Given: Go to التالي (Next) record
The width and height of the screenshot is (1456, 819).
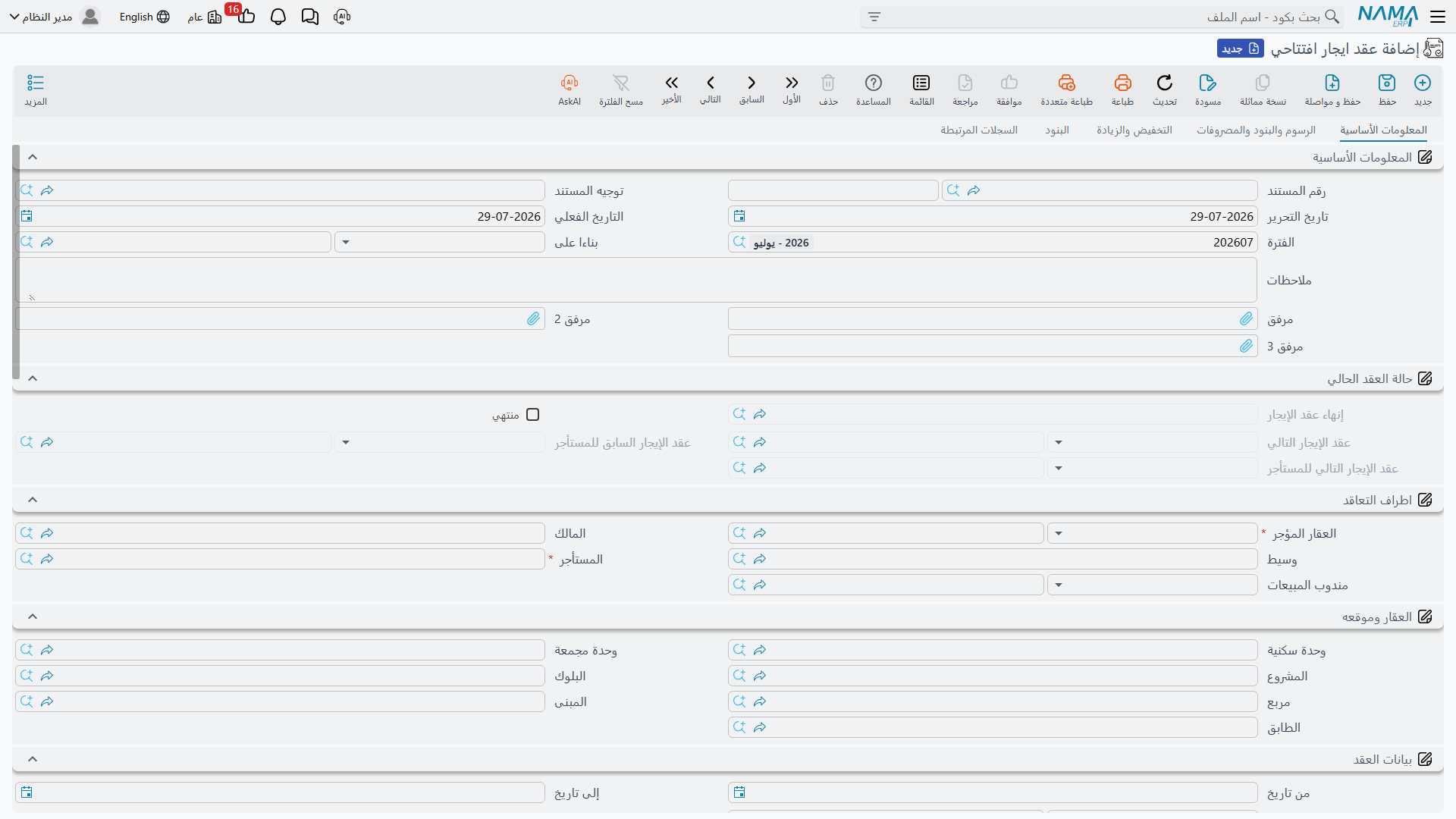Looking at the screenshot, I should 711,83.
